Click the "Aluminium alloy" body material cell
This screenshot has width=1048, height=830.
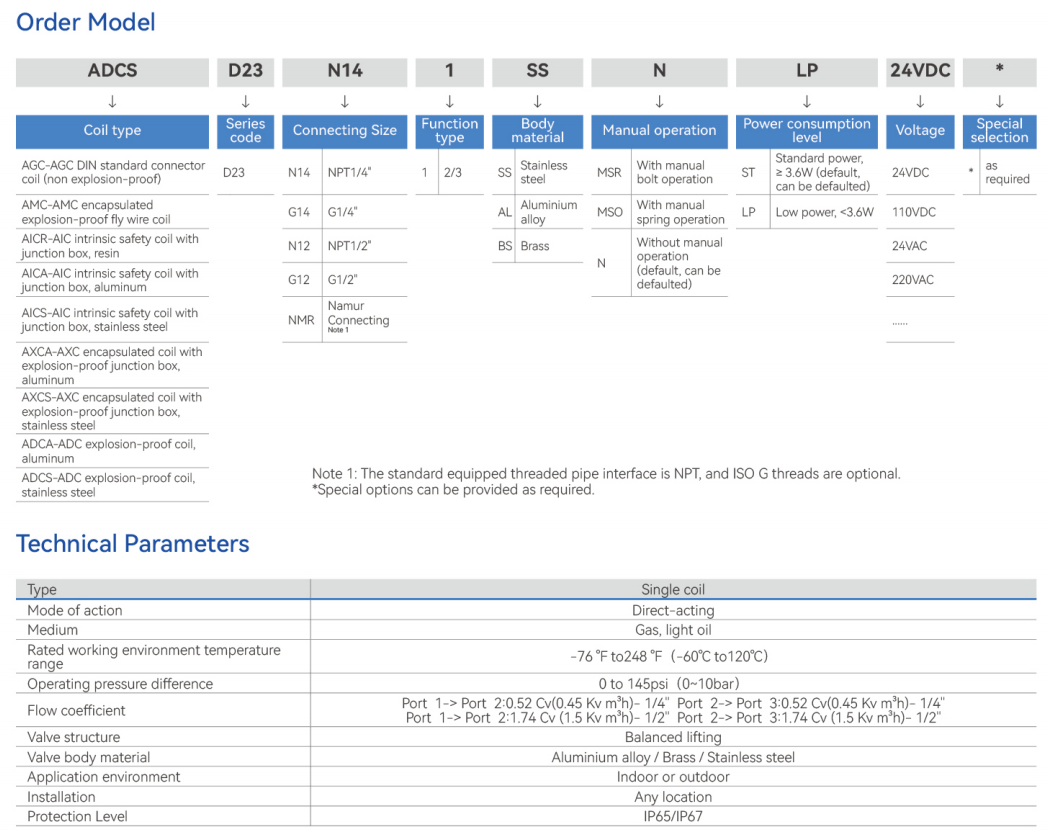pyautogui.click(x=549, y=213)
